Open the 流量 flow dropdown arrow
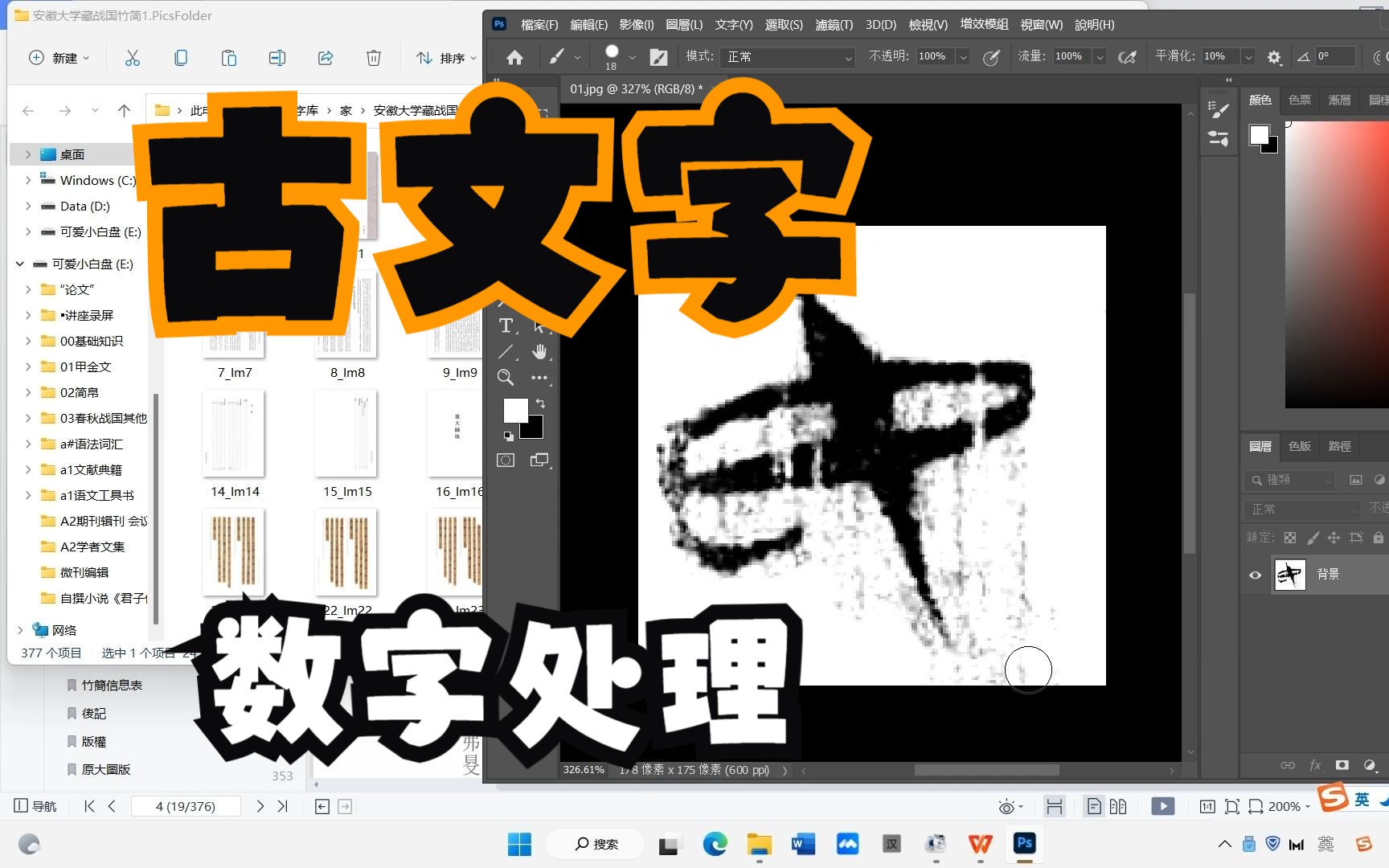 1100,57
